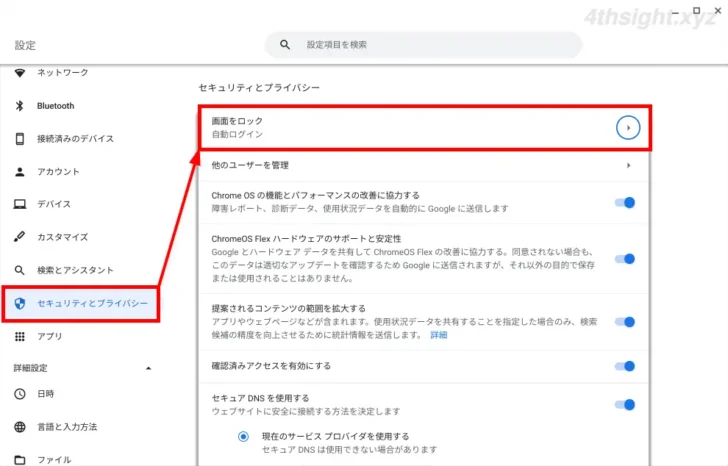Open 日時 settings section
Viewport: 728px width, 466px height.
click(46, 394)
